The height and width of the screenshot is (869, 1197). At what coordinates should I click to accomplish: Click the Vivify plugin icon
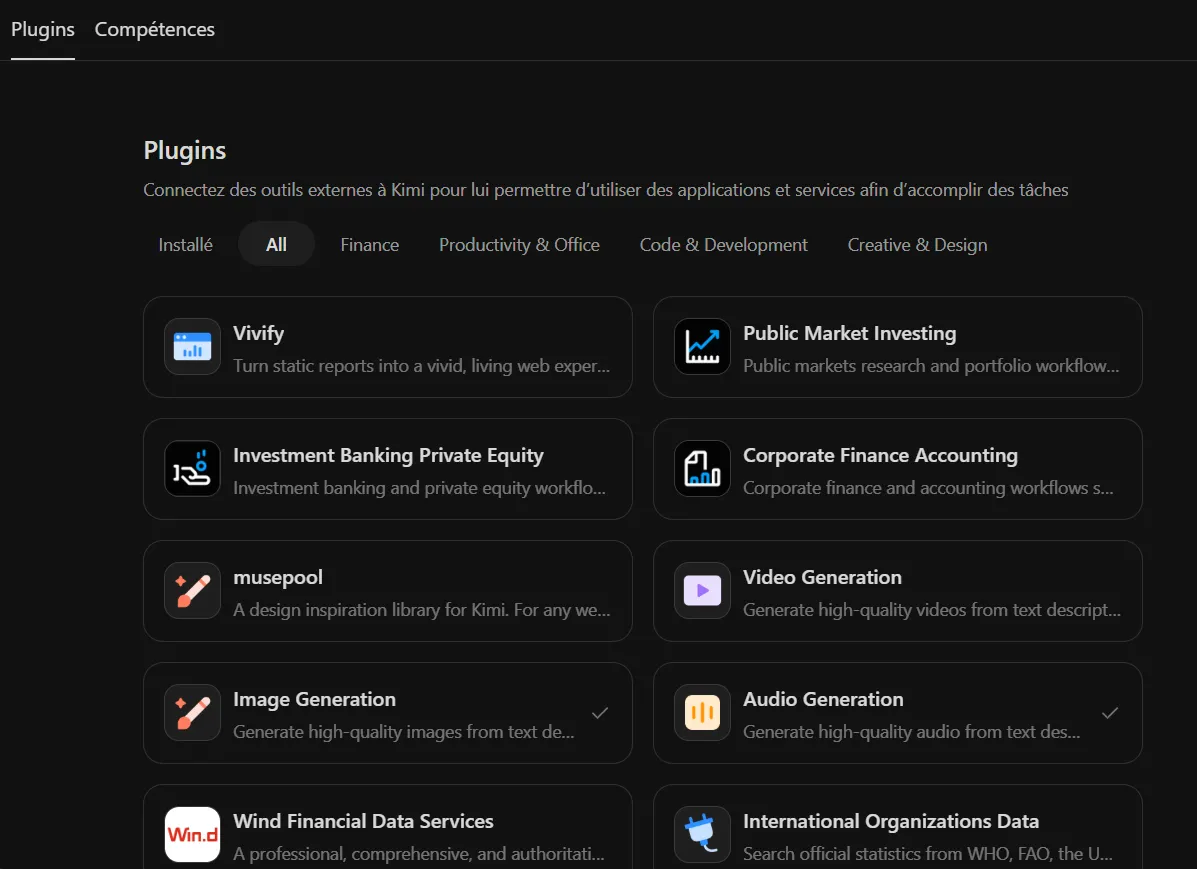[x=192, y=347]
